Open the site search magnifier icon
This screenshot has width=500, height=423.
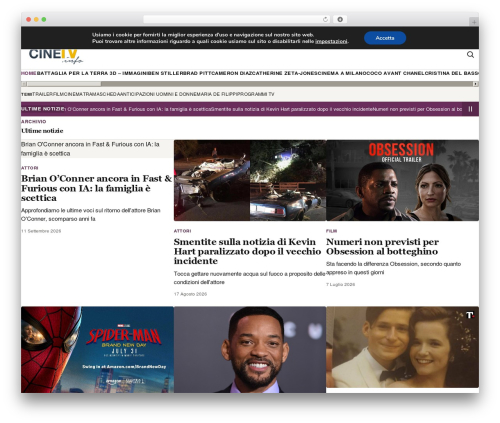470,55
